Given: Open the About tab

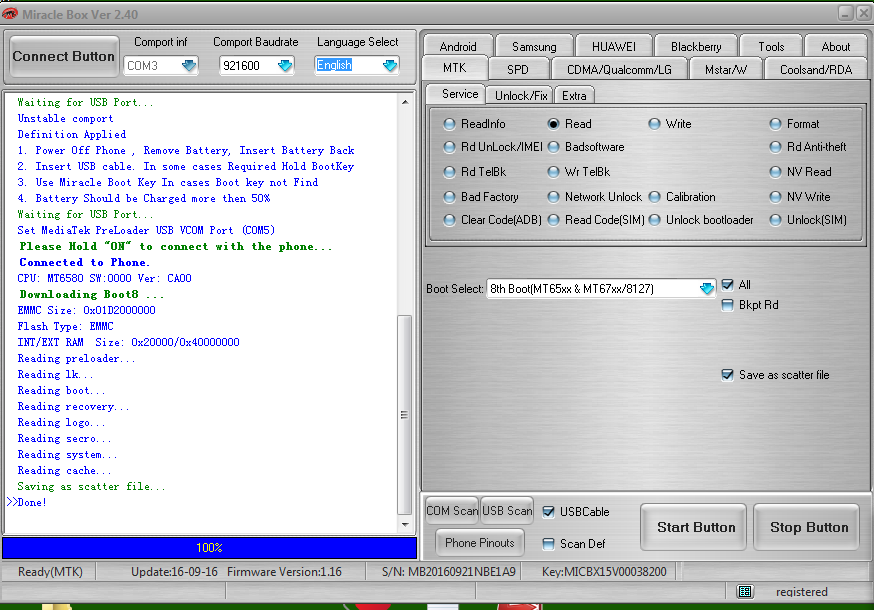Looking at the screenshot, I should point(836,47).
